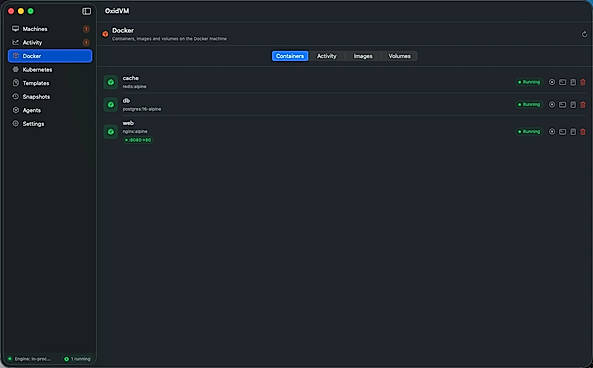
Task: Click the orange badge next to Machines
Action: pos(86,29)
